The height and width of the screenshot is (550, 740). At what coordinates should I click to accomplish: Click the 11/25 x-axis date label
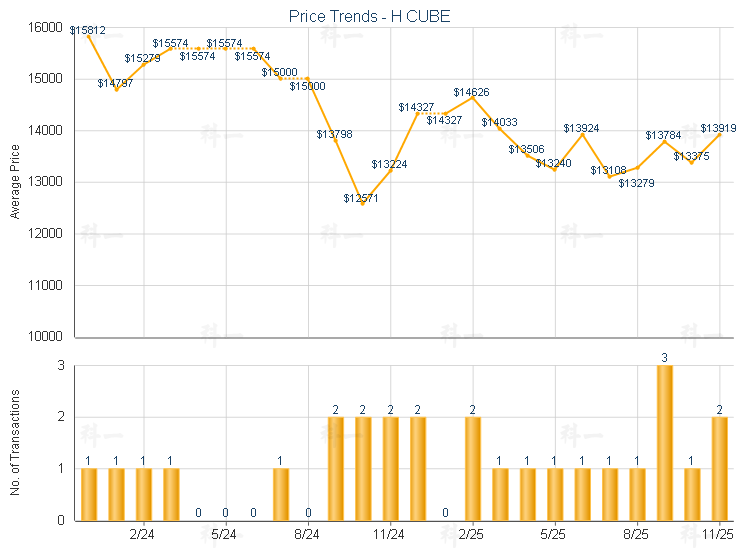tap(718, 537)
